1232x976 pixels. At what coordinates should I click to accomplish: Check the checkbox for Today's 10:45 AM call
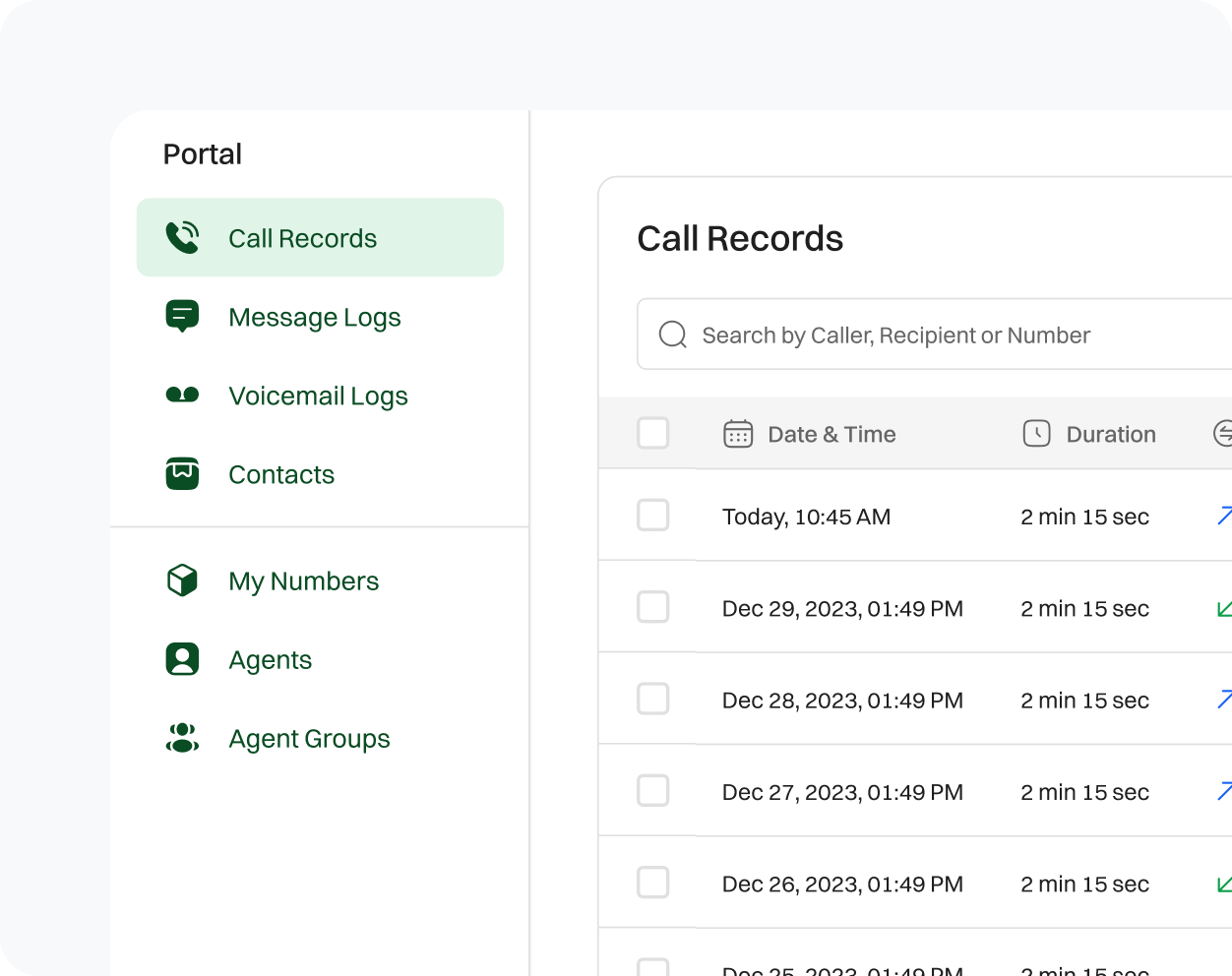[x=651, y=516]
